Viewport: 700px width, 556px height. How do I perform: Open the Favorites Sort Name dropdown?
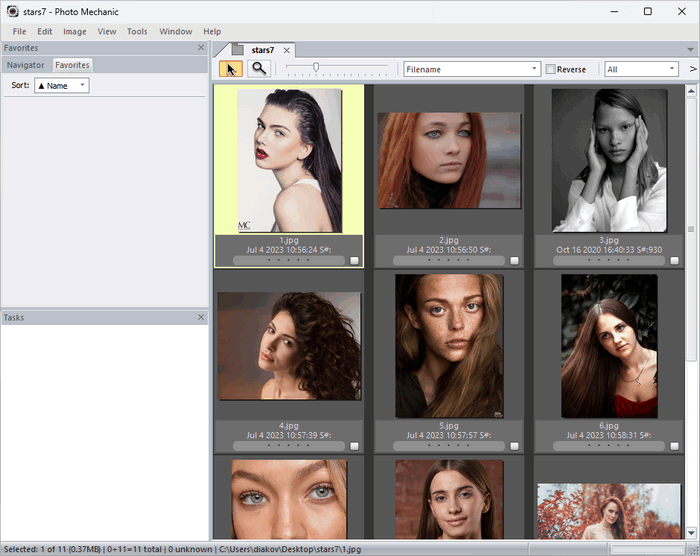(62, 86)
